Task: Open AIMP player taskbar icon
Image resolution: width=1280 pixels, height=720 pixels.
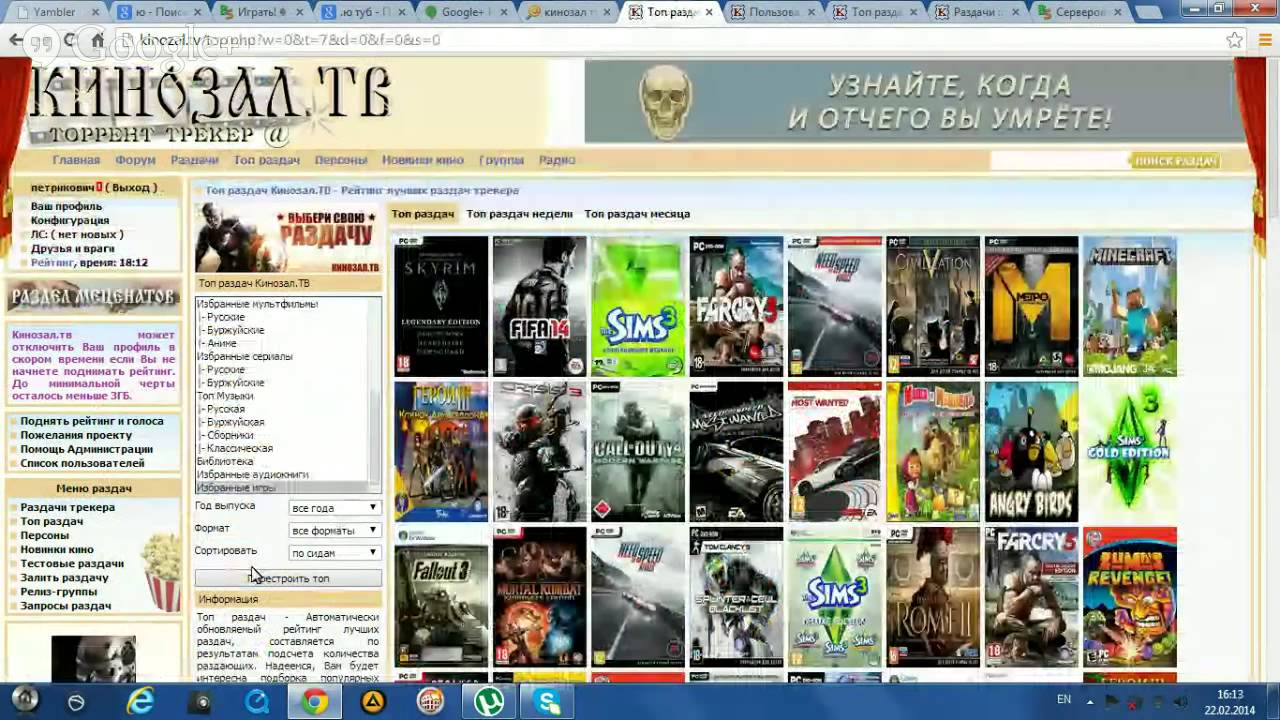Action: tap(374, 702)
